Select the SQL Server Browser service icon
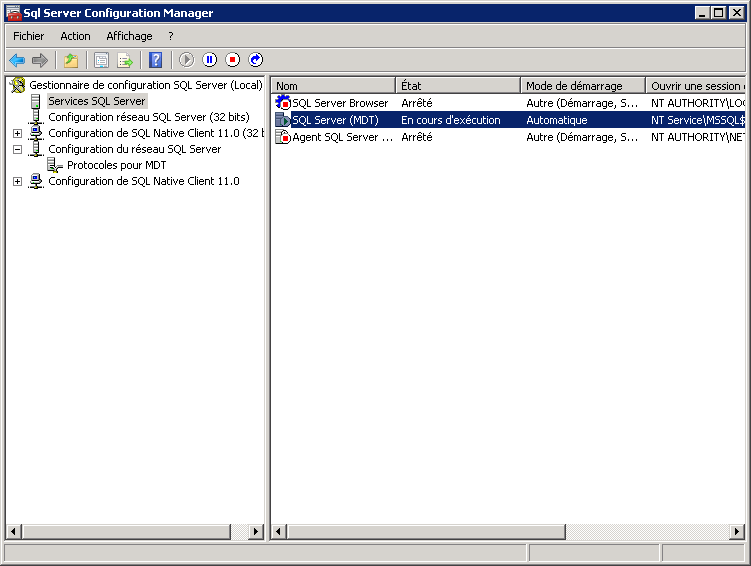751x566 pixels. pos(283,103)
